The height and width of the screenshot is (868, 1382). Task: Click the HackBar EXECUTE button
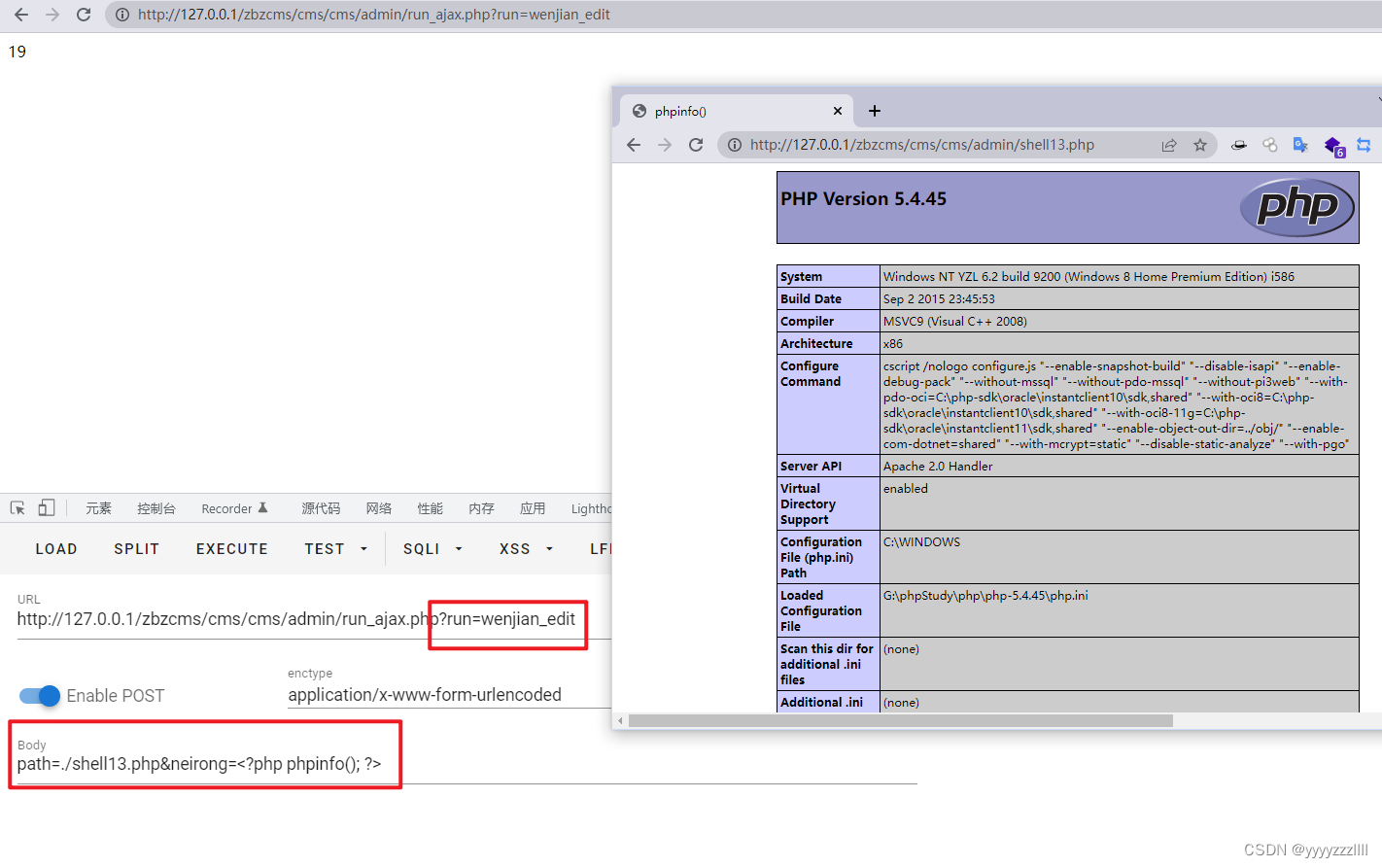click(x=232, y=549)
